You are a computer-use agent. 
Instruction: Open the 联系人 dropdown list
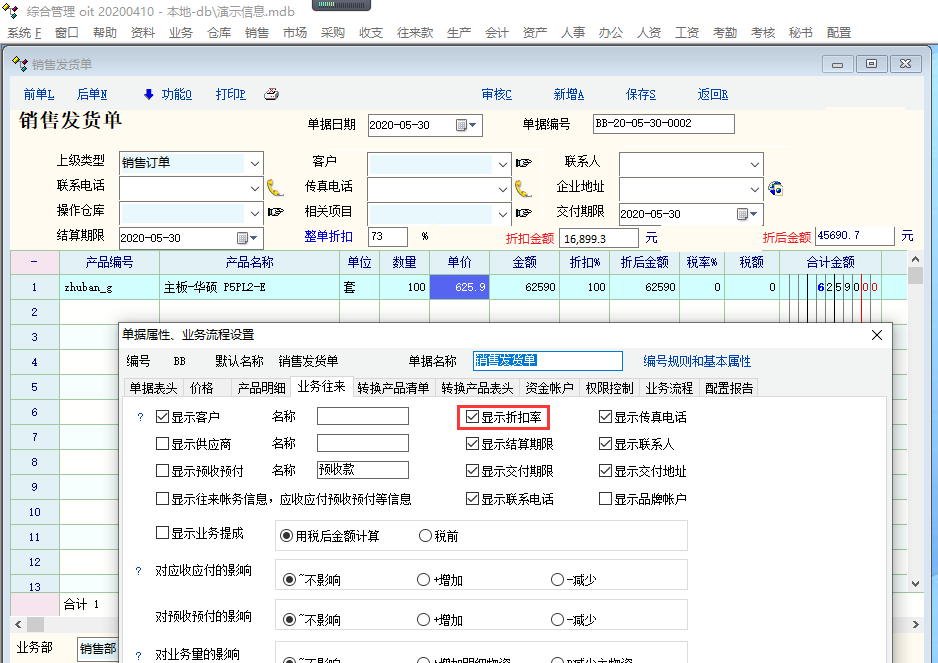[x=755, y=162]
